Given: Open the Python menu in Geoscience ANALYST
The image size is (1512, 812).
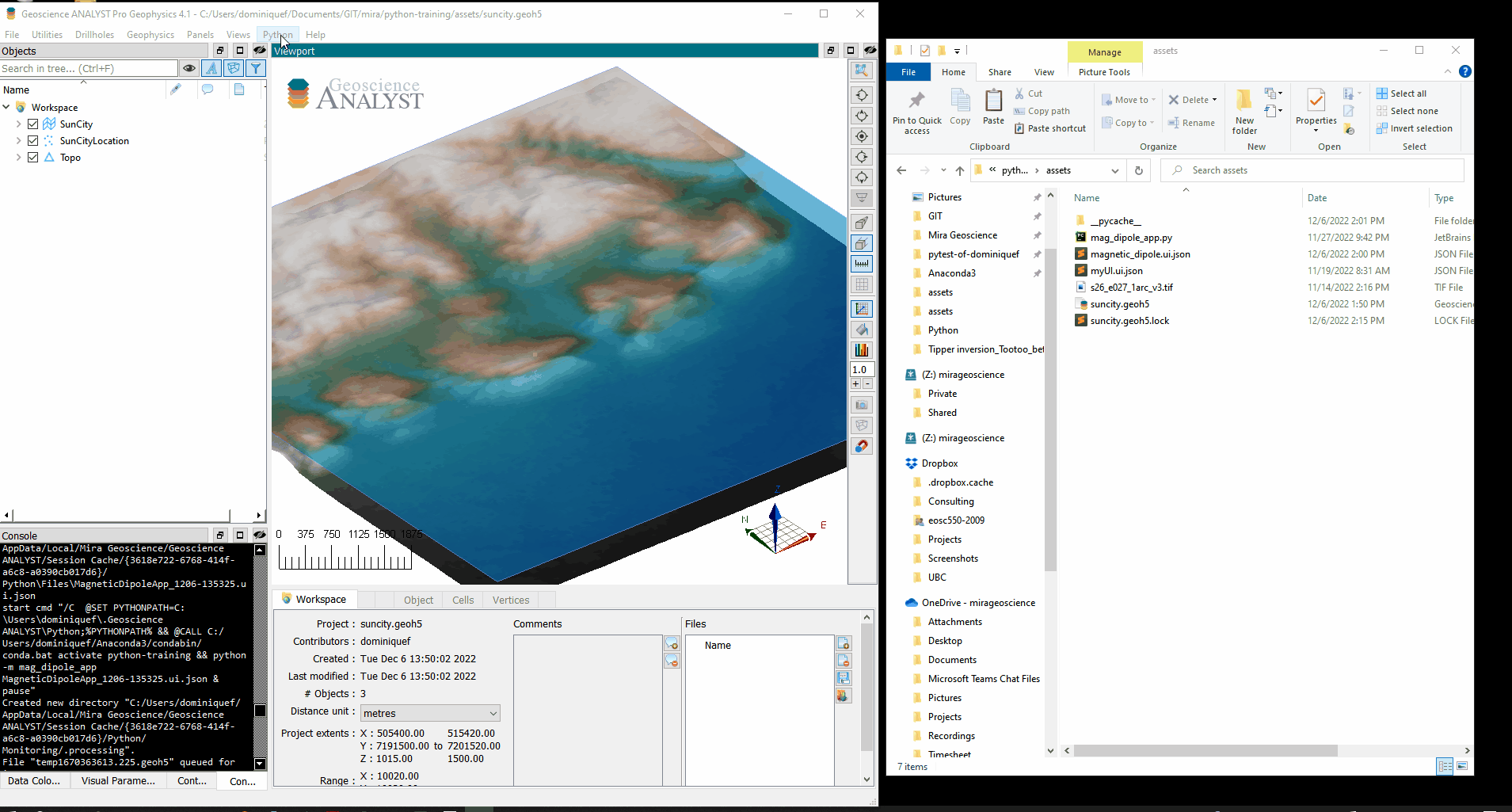Looking at the screenshot, I should click(277, 35).
